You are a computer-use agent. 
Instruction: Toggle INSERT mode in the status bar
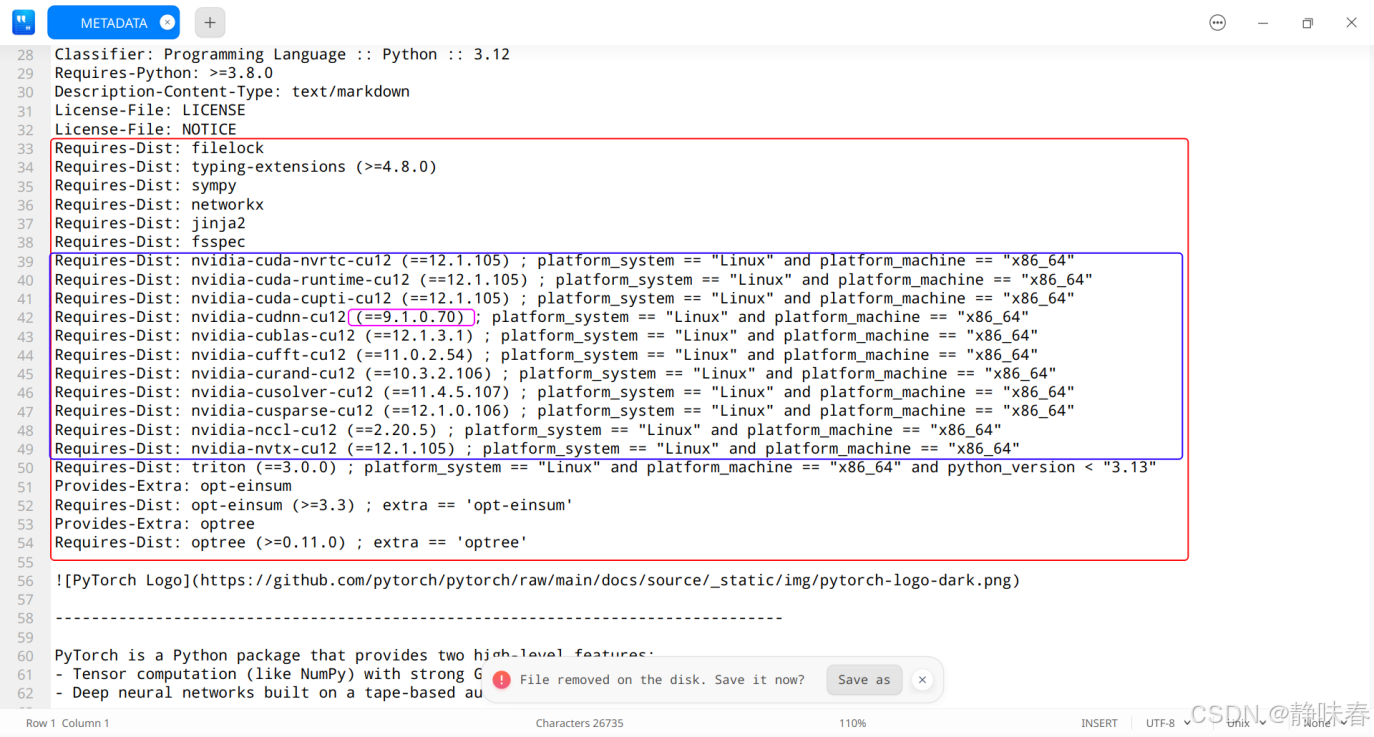(1099, 722)
